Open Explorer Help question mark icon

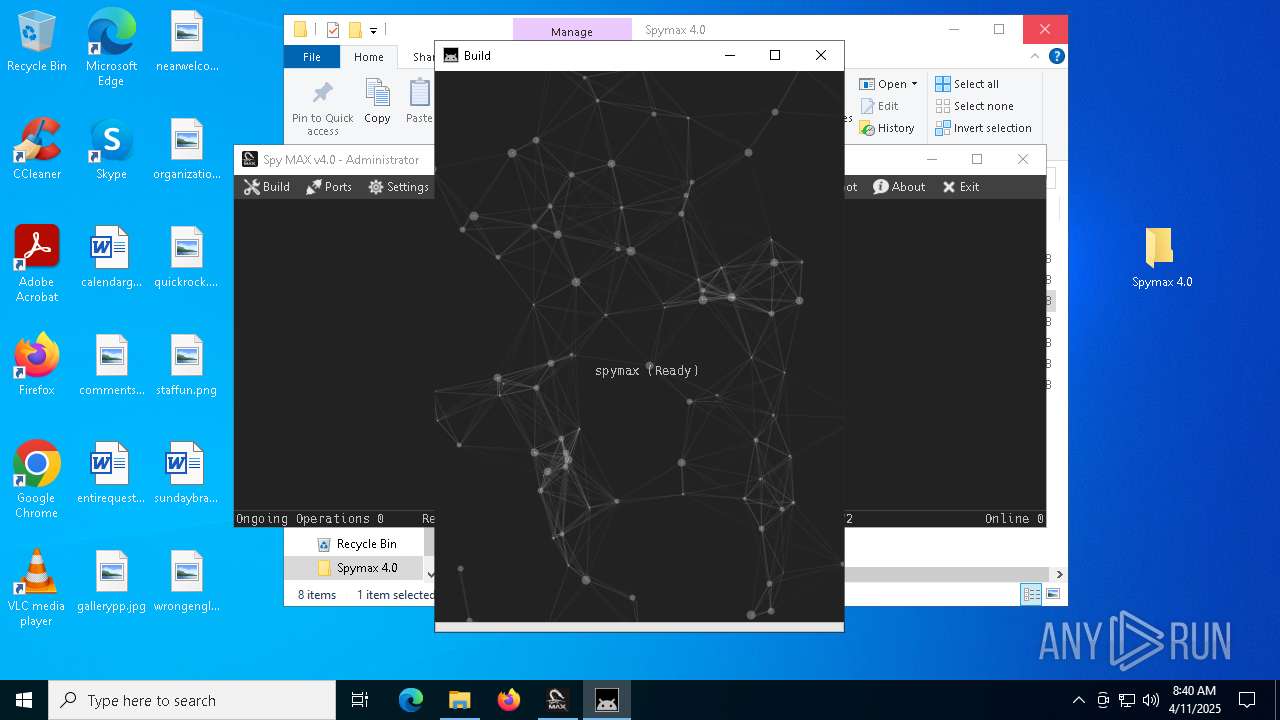[1056, 56]
